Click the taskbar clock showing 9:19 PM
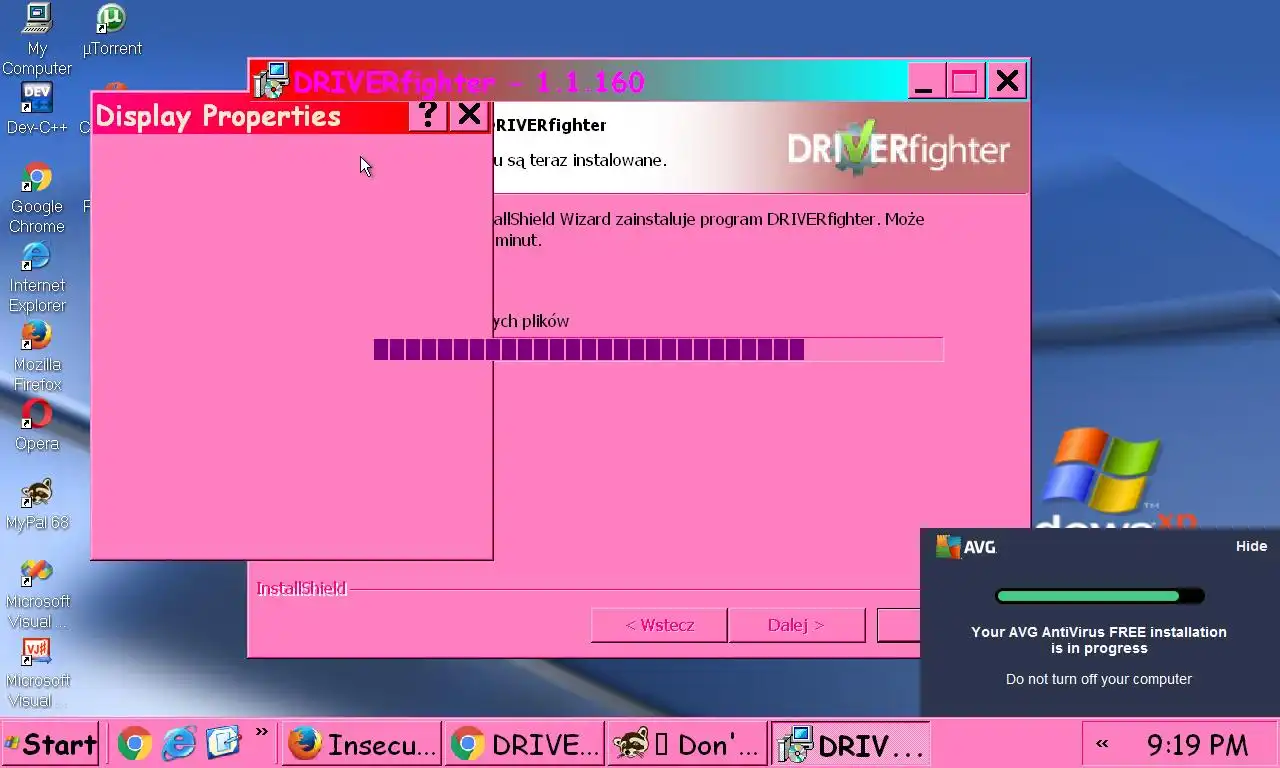Image resolution: width=1280 pixels, height=768 pixels. click(x=1197, y=745)
